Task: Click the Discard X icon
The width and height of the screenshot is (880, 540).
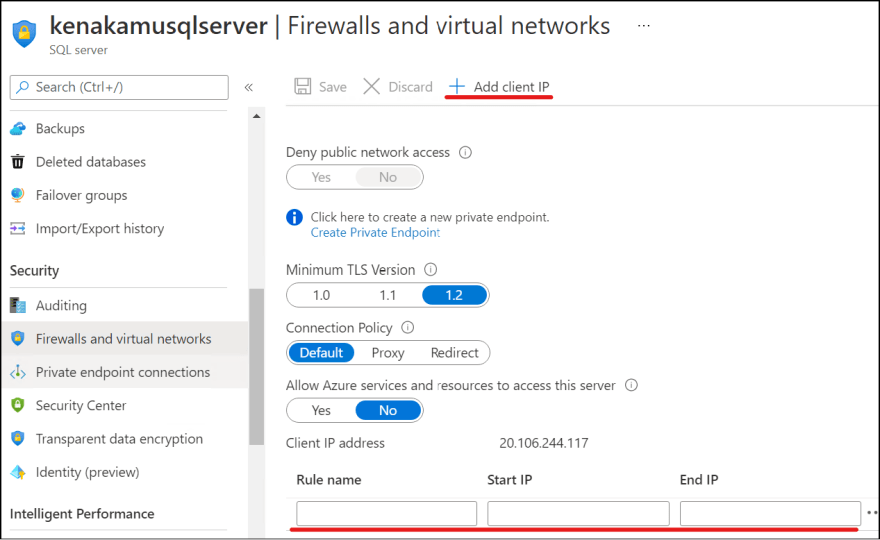Action: (x=372, y=86)
